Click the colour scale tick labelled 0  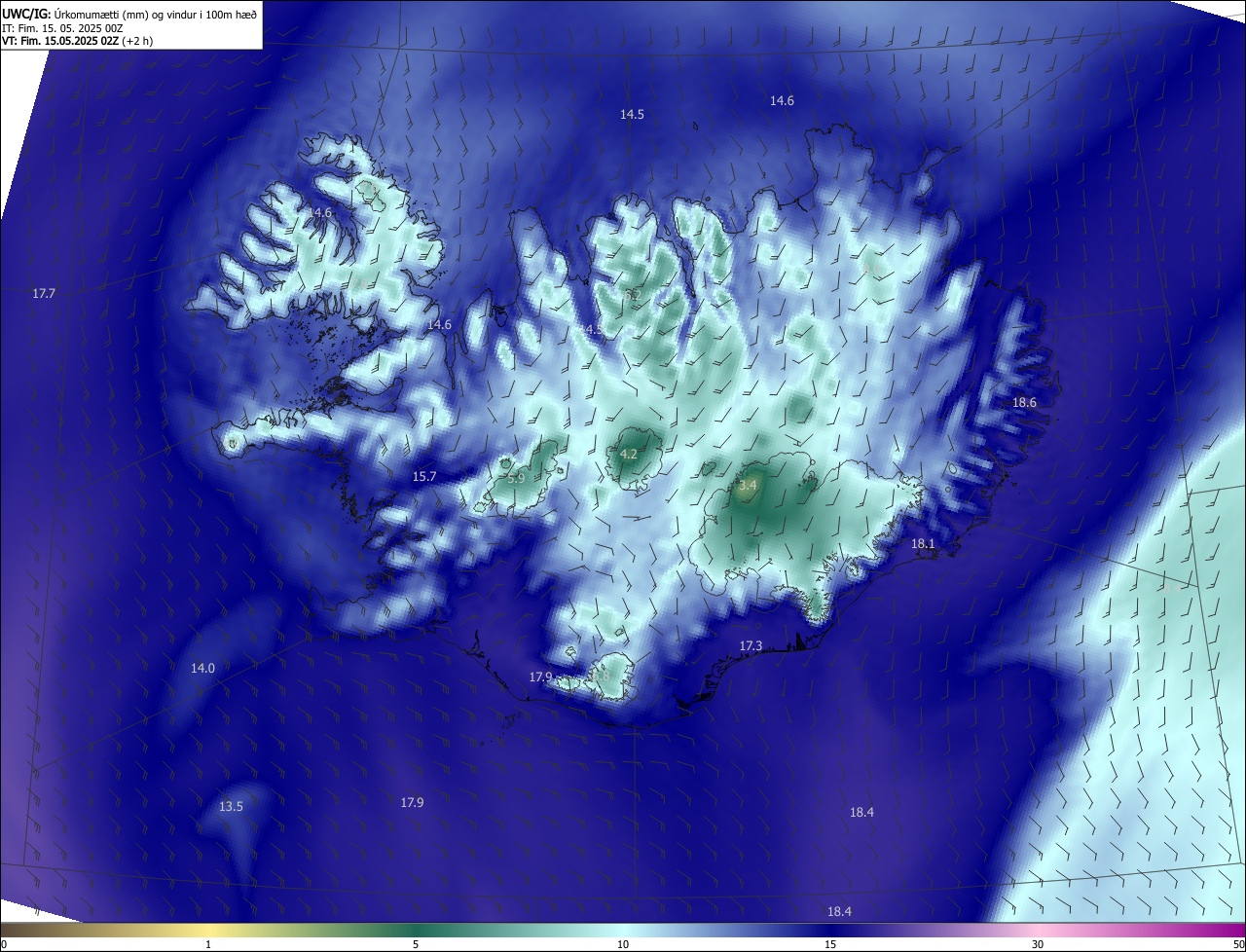[4, 944]
